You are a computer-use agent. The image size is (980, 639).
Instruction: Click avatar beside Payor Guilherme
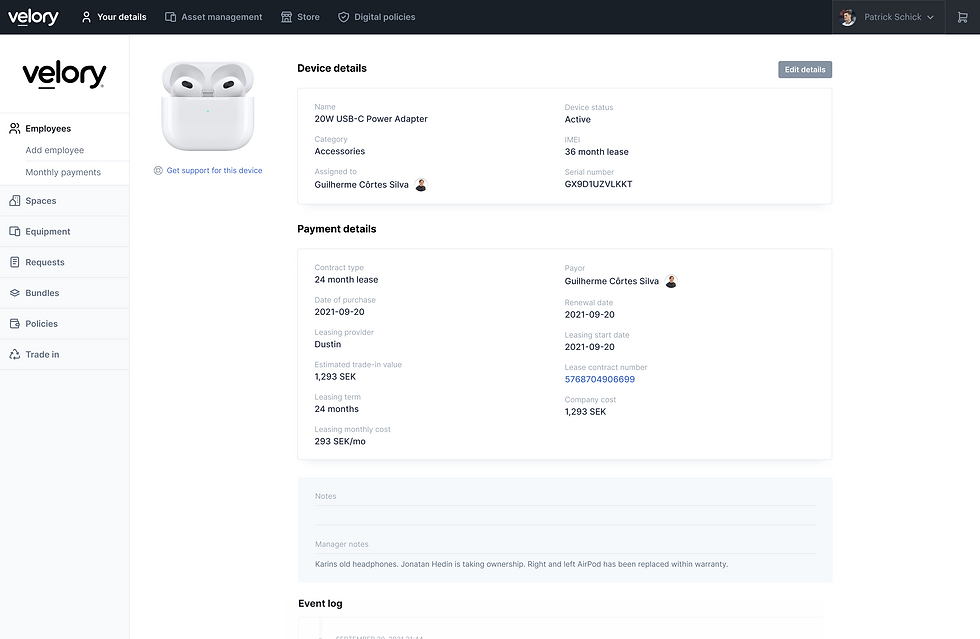click(x=671, y=281)
